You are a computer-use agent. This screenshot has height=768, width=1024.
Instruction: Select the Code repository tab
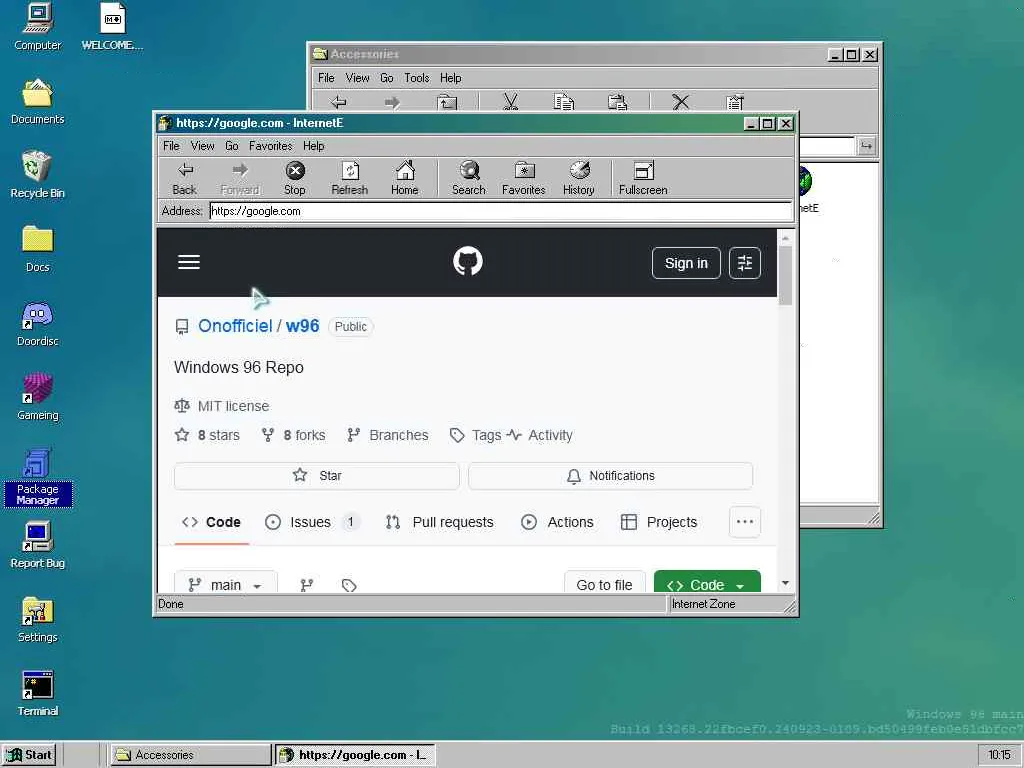tap(211, 522)
